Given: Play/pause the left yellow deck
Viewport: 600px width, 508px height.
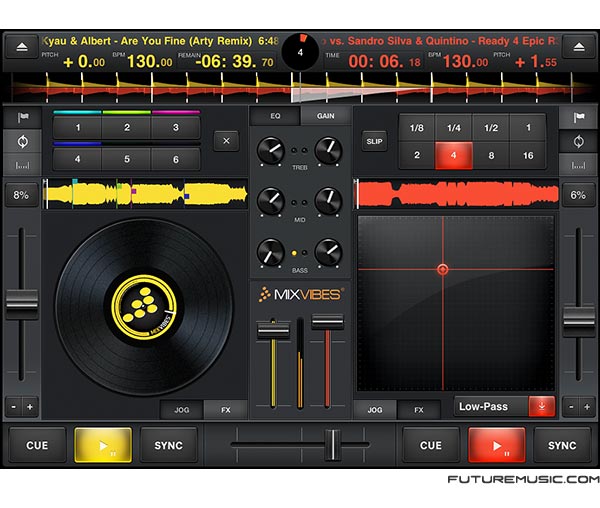Looking at the screenshot, I should click(103, 445).
